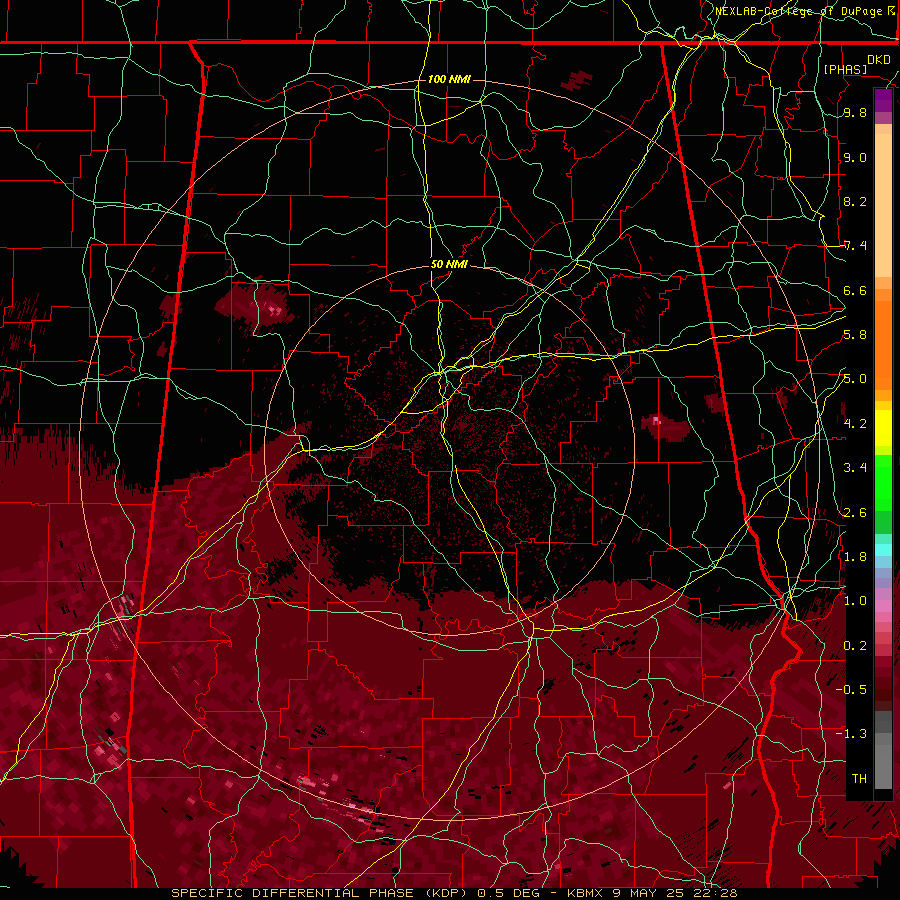Pick the purple swatch atop the color bar
This screenshot has width=900, height=900.
click(x=883, y=100)
